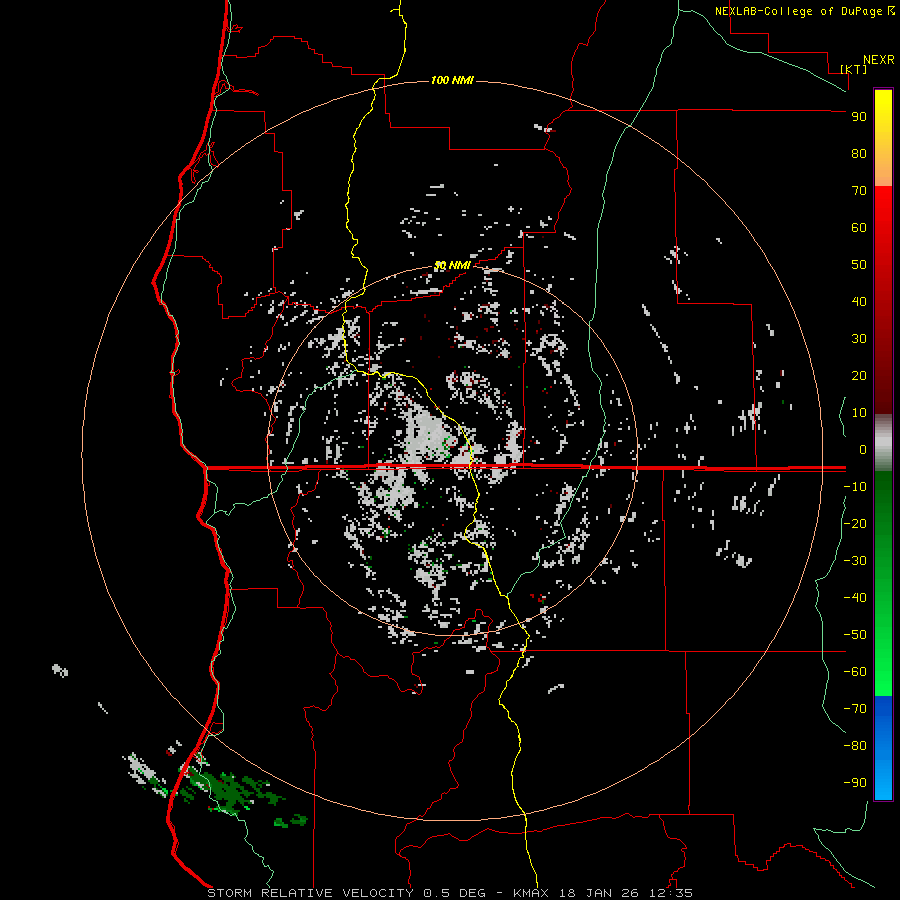Viewport: 900px width, 900px height.
Task: Click the -30 value on velocity scale
Action: 855,561
